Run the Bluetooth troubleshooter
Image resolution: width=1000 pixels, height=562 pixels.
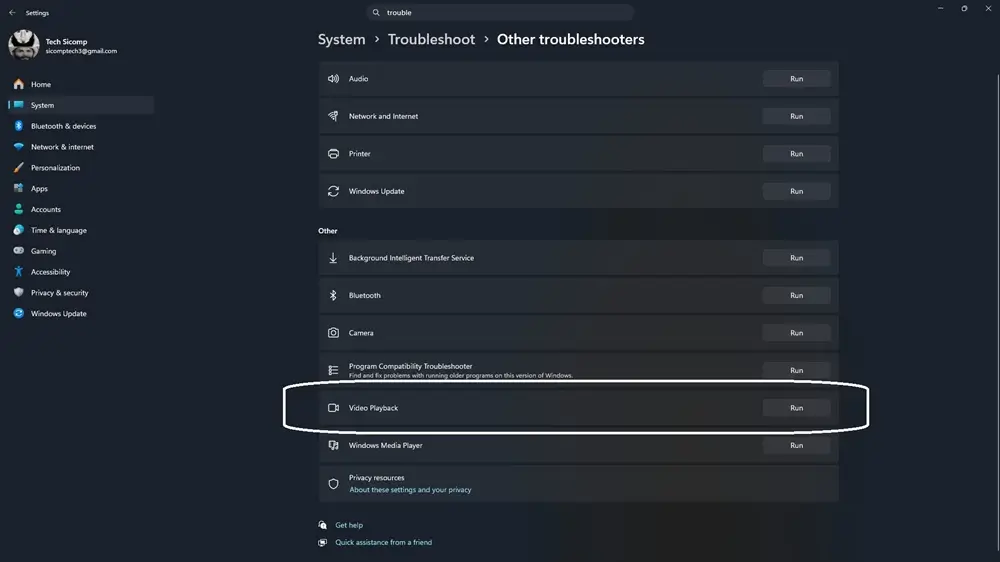coord(797,295)
